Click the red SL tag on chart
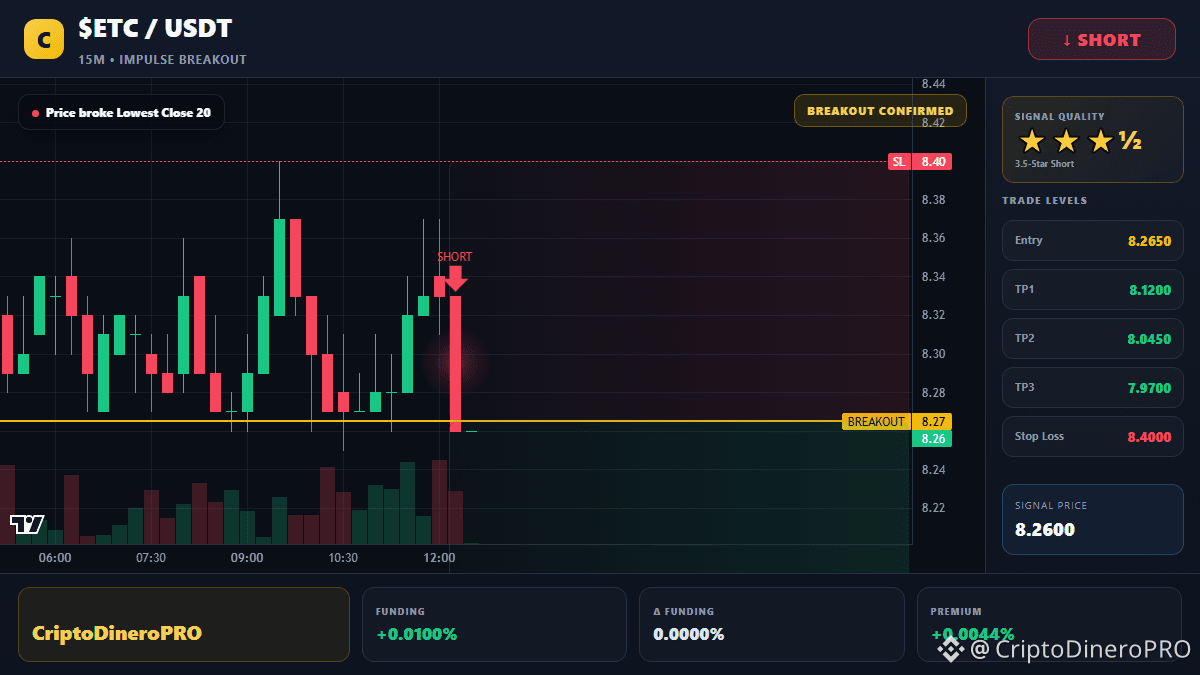 pyautogui.click(x=899, y=161)
